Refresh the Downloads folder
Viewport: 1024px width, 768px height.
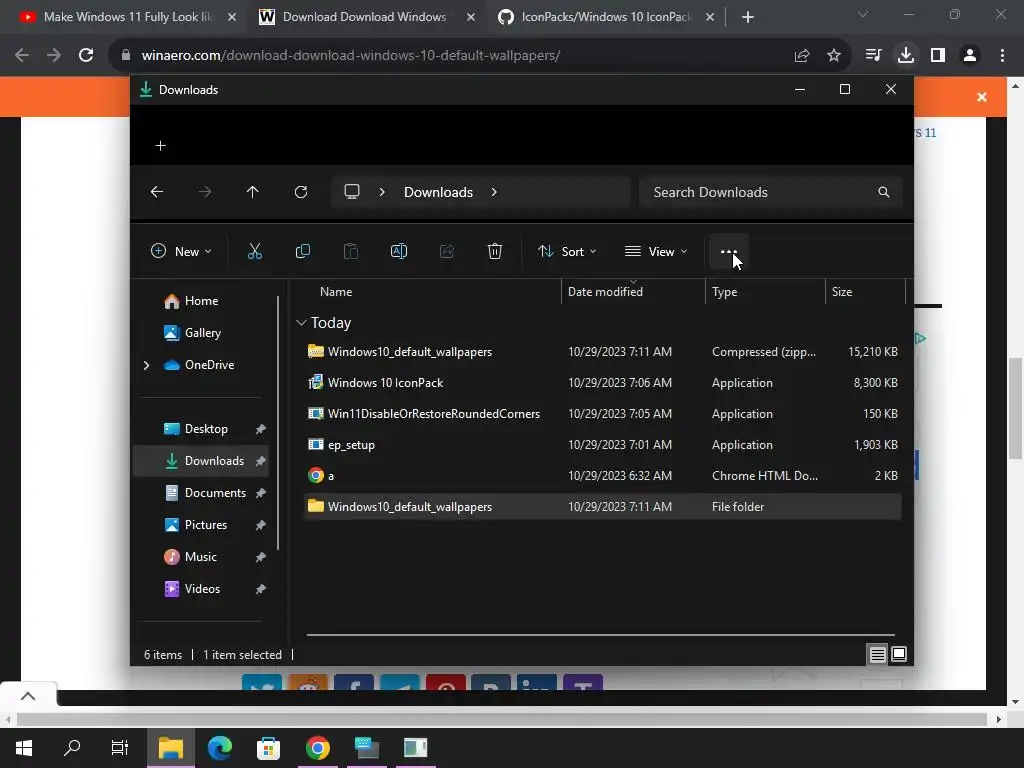tap(300, 192)
